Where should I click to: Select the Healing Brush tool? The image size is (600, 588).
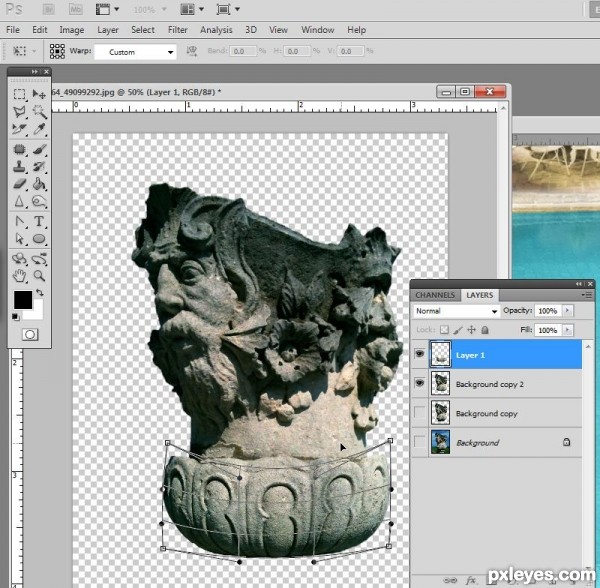19,149
